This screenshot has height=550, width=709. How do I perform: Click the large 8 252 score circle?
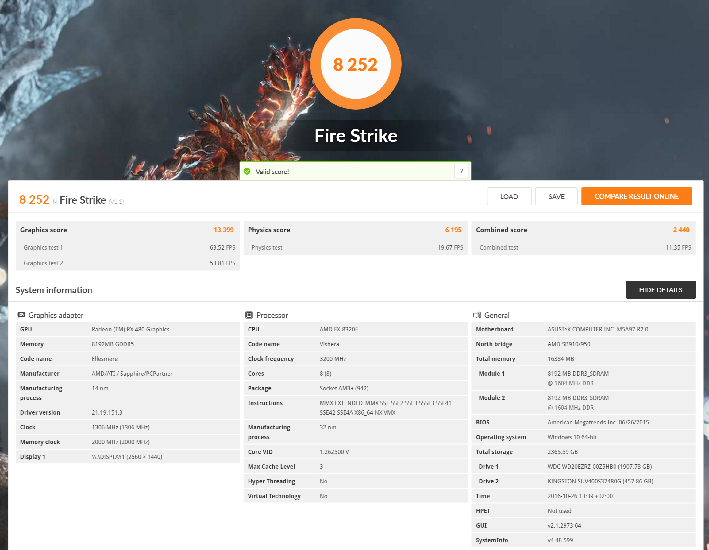356,64
